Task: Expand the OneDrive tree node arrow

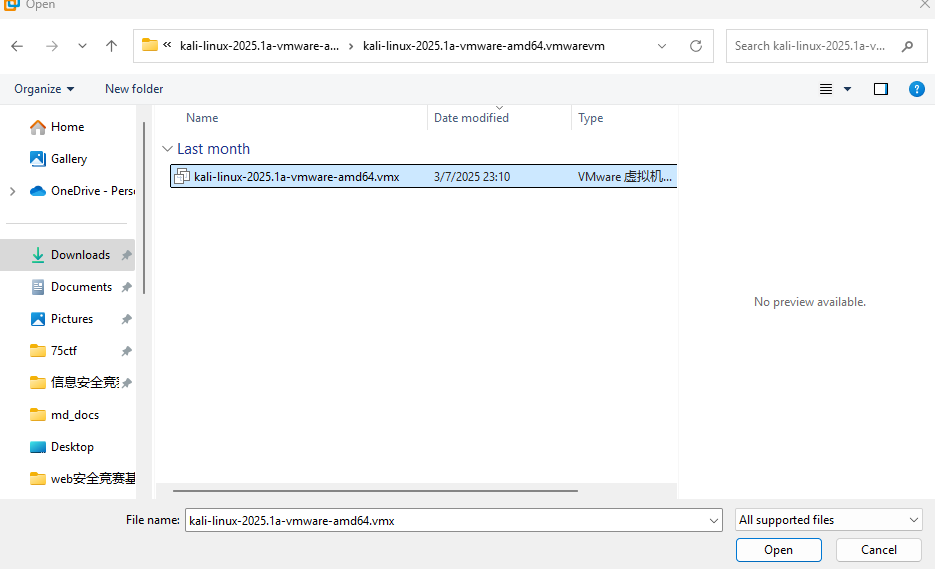Action: [13, 191]
